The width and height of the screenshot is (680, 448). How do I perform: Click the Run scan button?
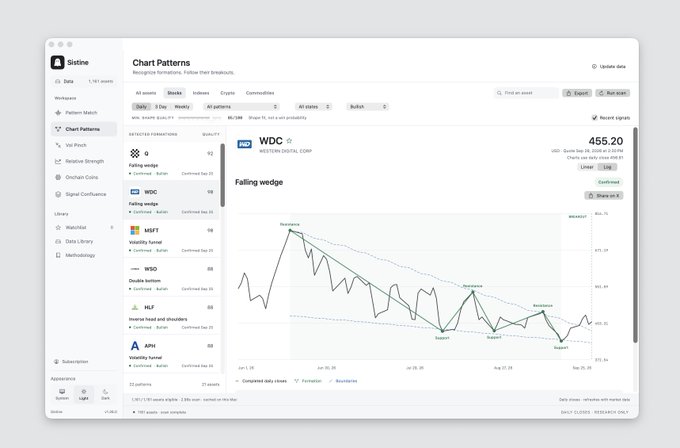tap(612, 93)
